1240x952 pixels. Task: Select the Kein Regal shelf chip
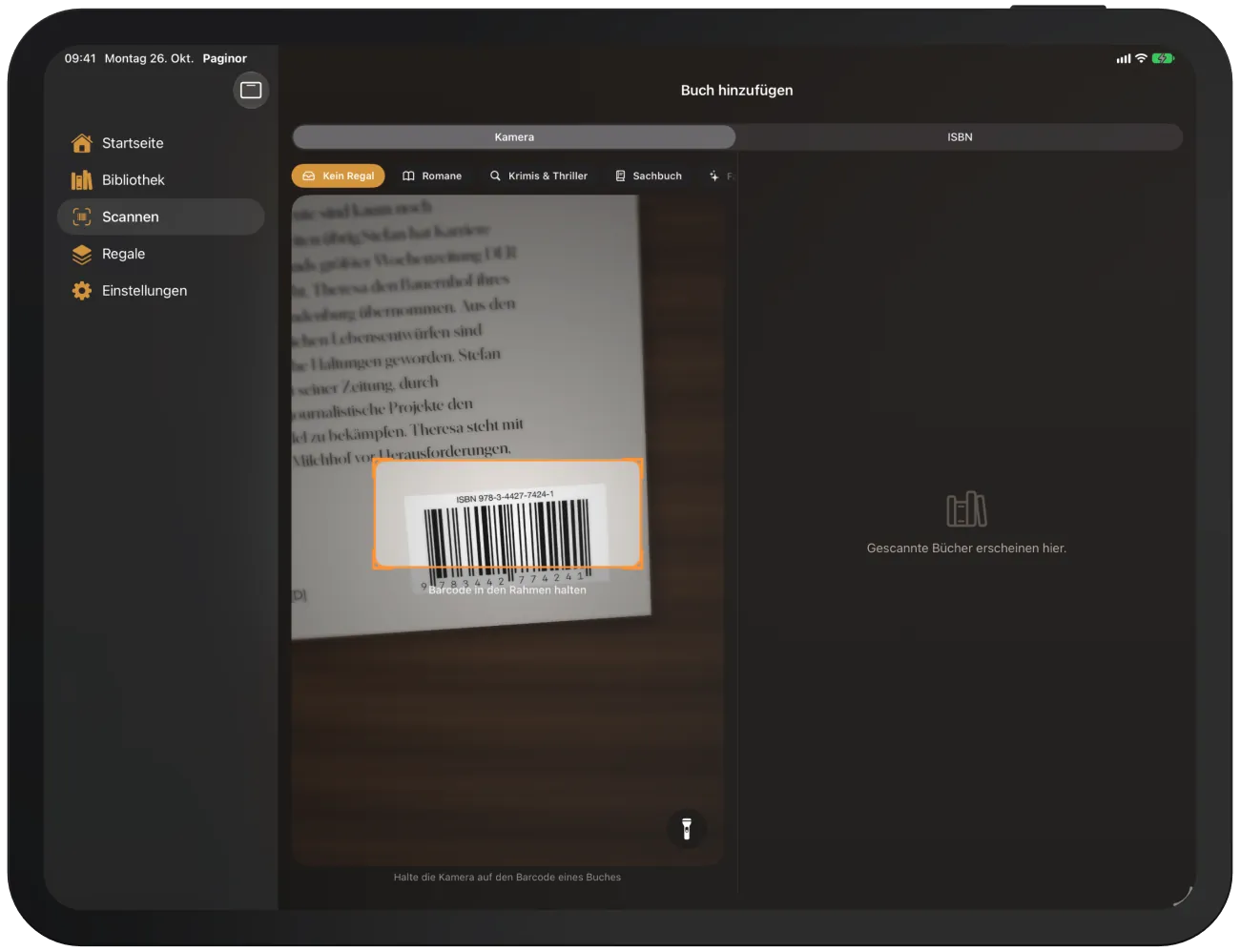tap(339, 176)
